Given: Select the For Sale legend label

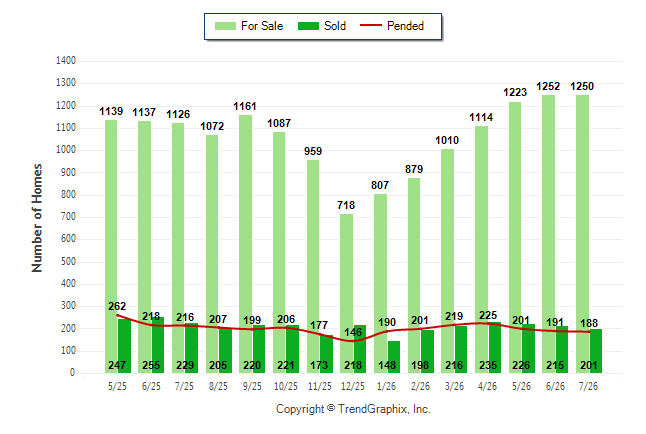Looking at the screenshot, I should pyautogui.click(x=262, y=26).
